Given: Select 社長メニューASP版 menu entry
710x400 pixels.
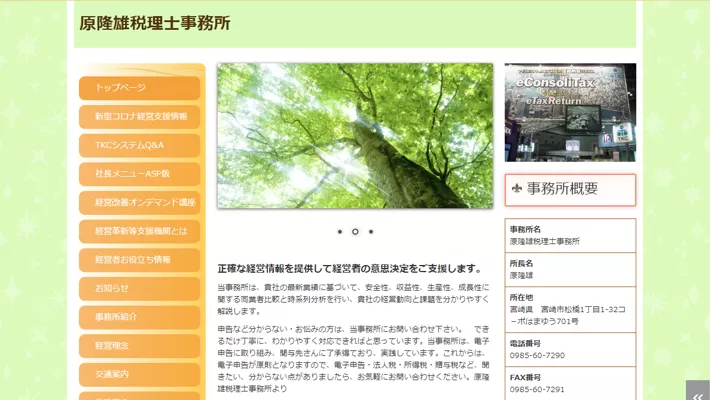Looking at the screenshot, I should point(139,174).
